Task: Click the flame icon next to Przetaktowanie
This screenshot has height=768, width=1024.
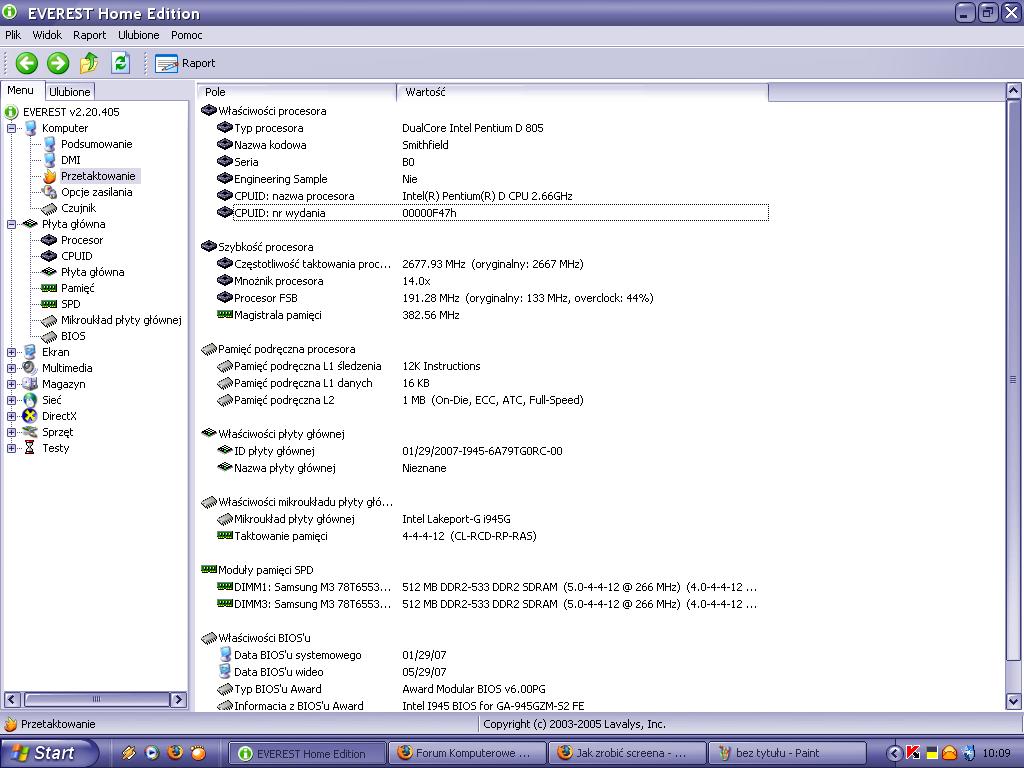Action: (50, 176)
